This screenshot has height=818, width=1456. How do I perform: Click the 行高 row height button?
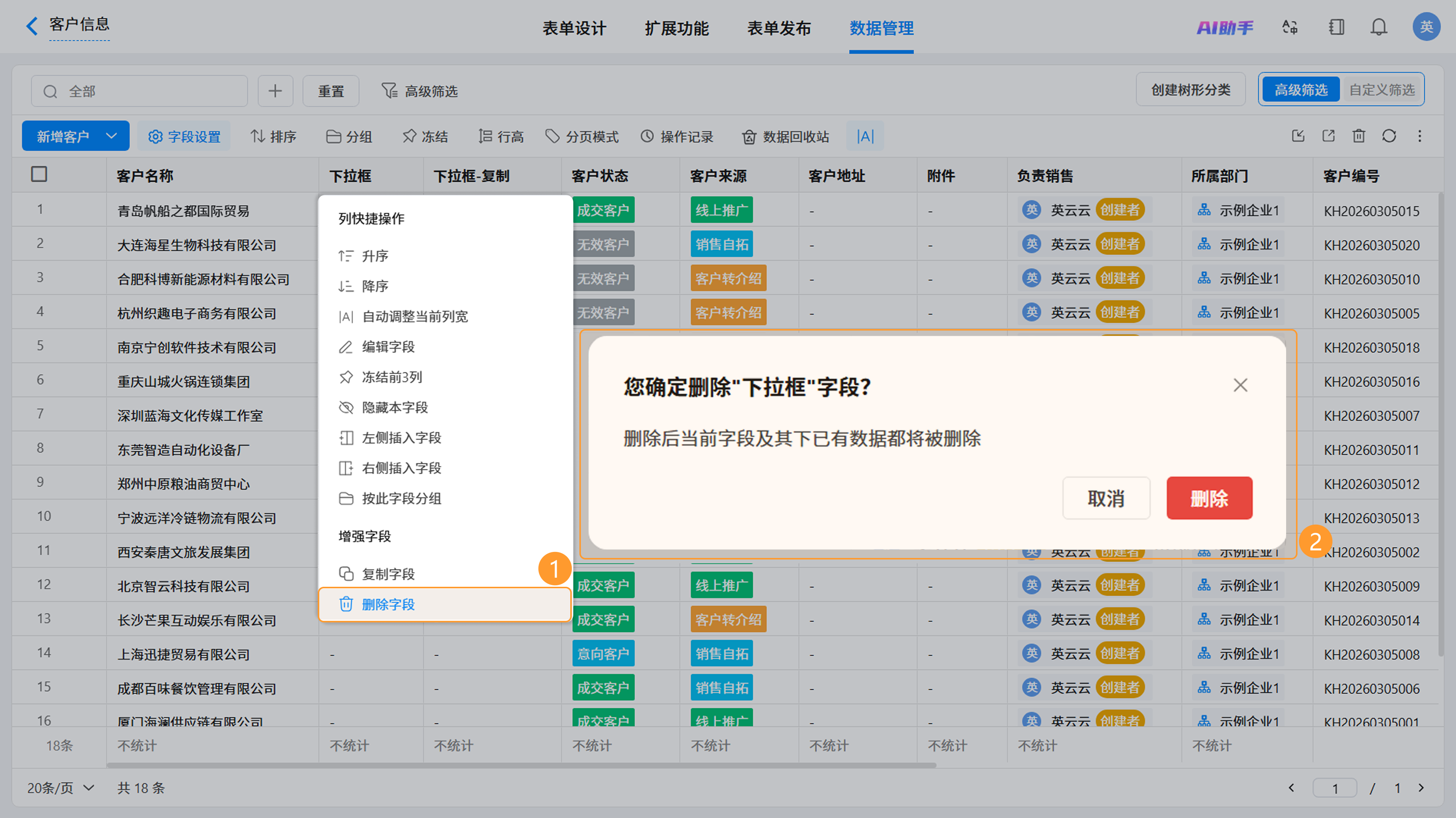point(501,136)
